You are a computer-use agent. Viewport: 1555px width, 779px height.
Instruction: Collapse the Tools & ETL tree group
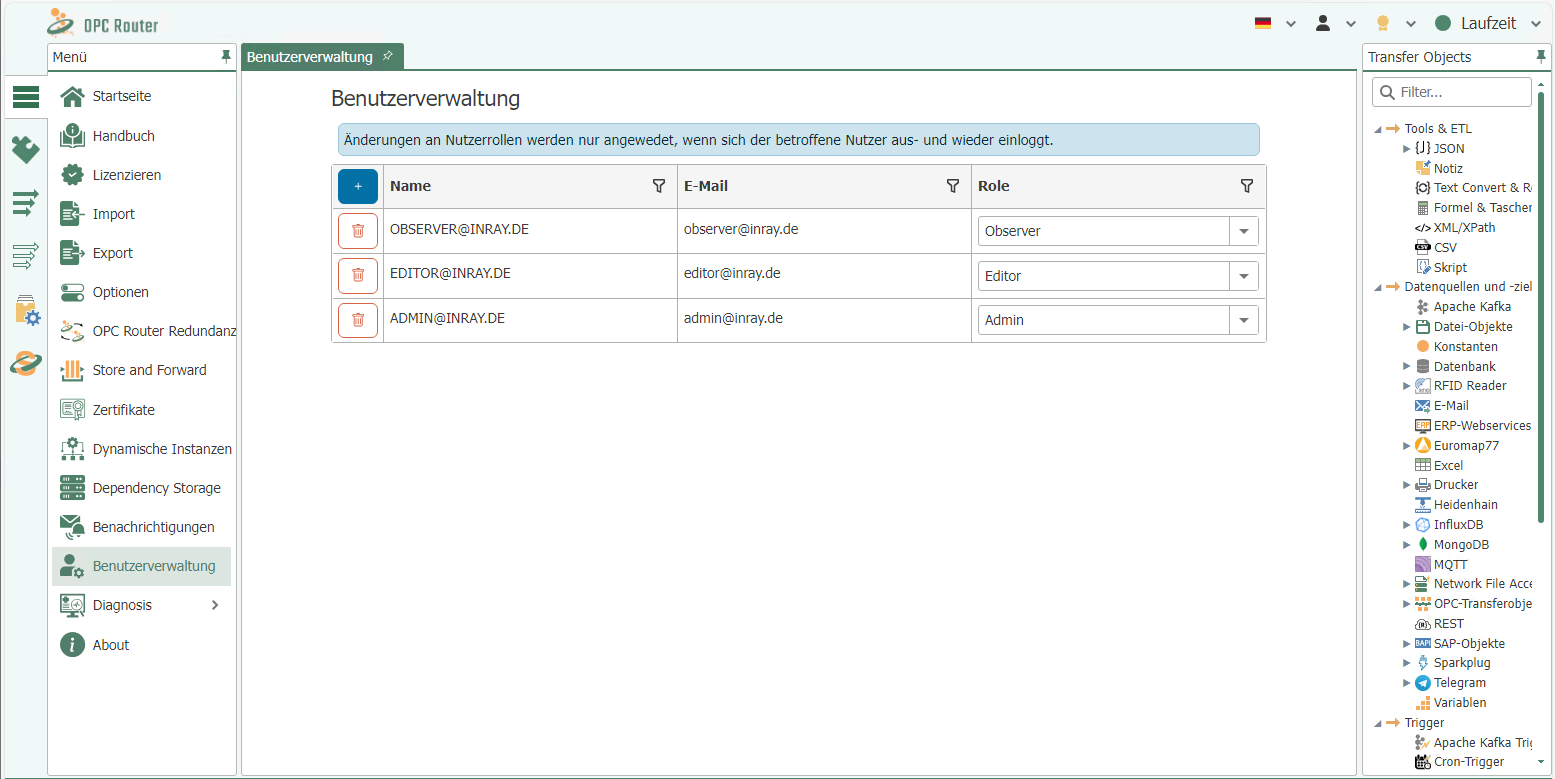[x=1379, y=129]
